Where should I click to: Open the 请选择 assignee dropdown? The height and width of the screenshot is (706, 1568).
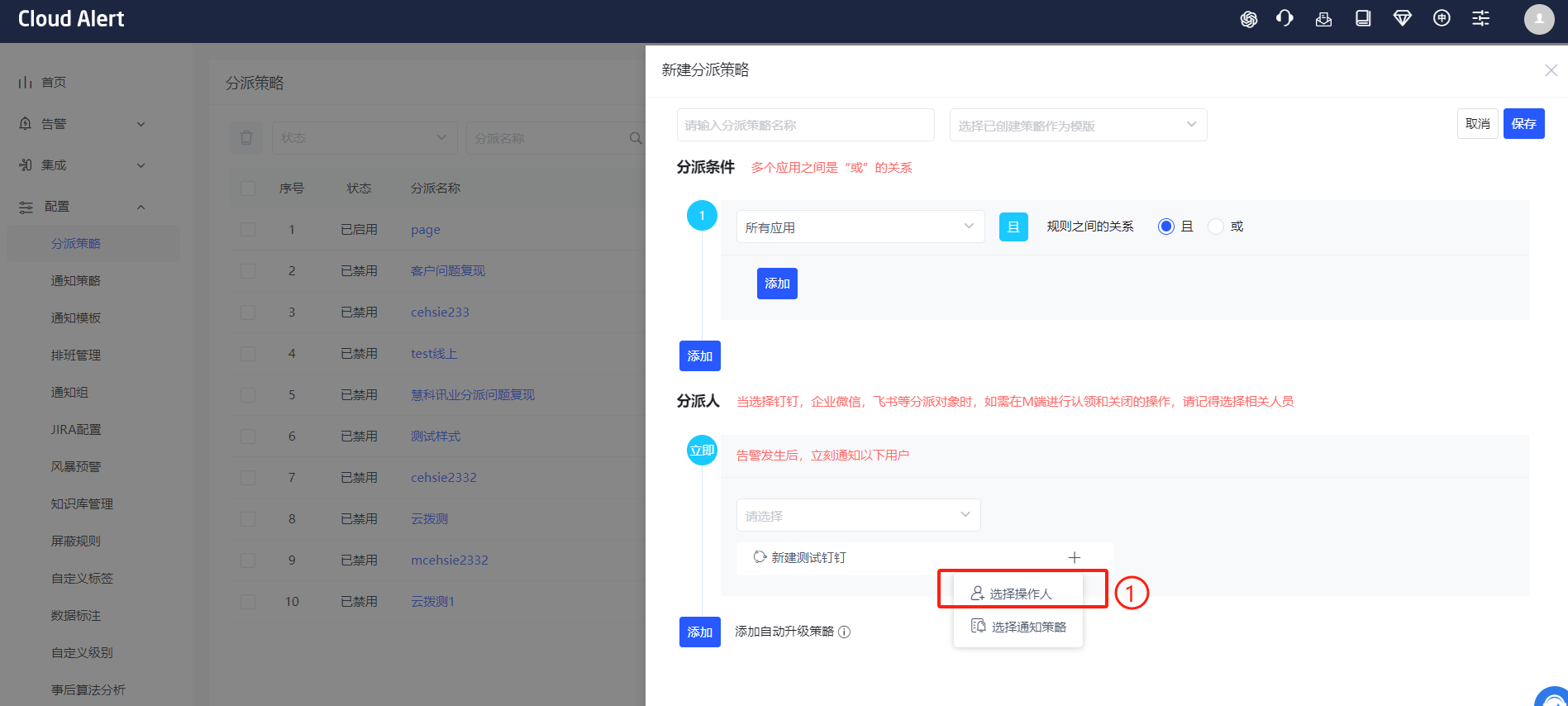[x=858, y=515]
